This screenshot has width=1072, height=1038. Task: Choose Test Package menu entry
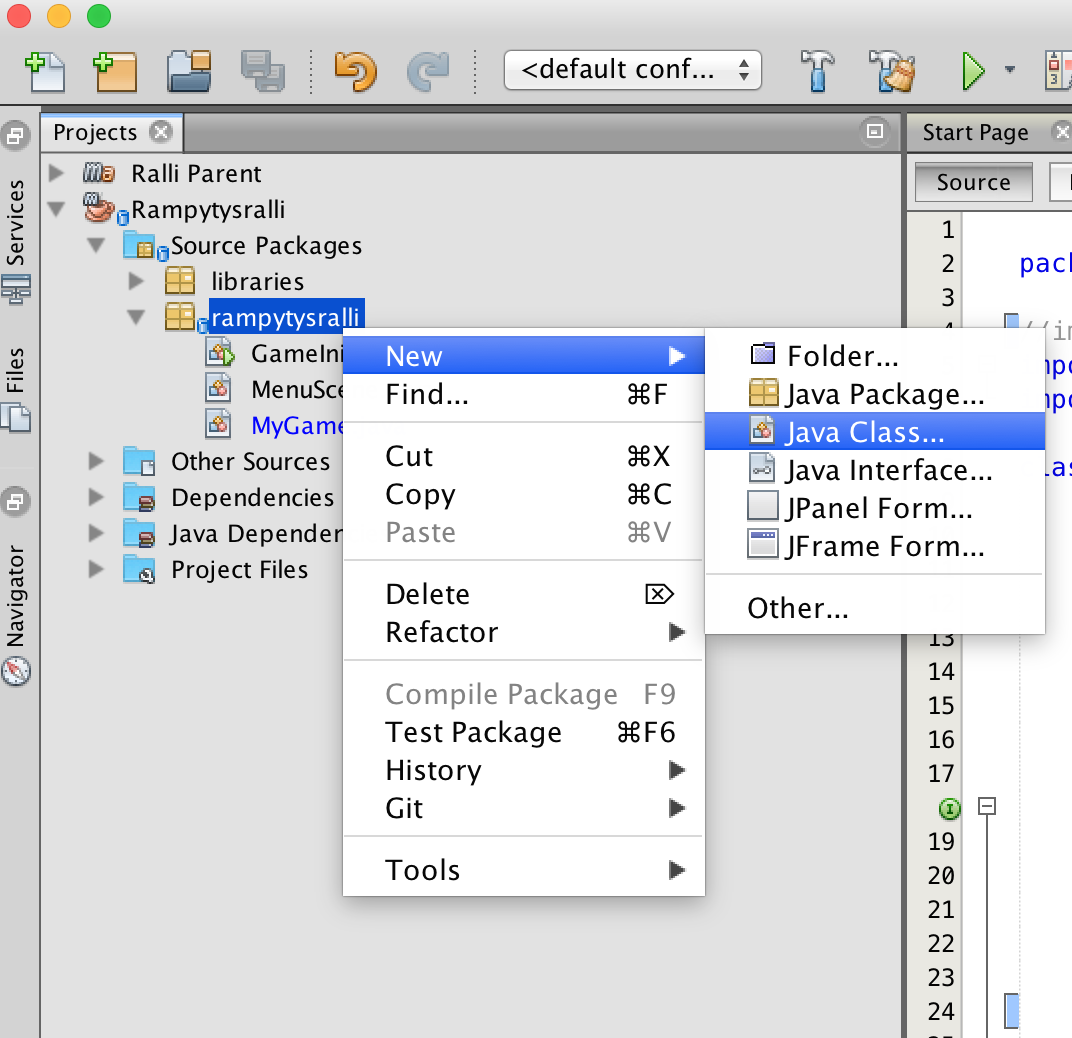[x=524, y=732]
